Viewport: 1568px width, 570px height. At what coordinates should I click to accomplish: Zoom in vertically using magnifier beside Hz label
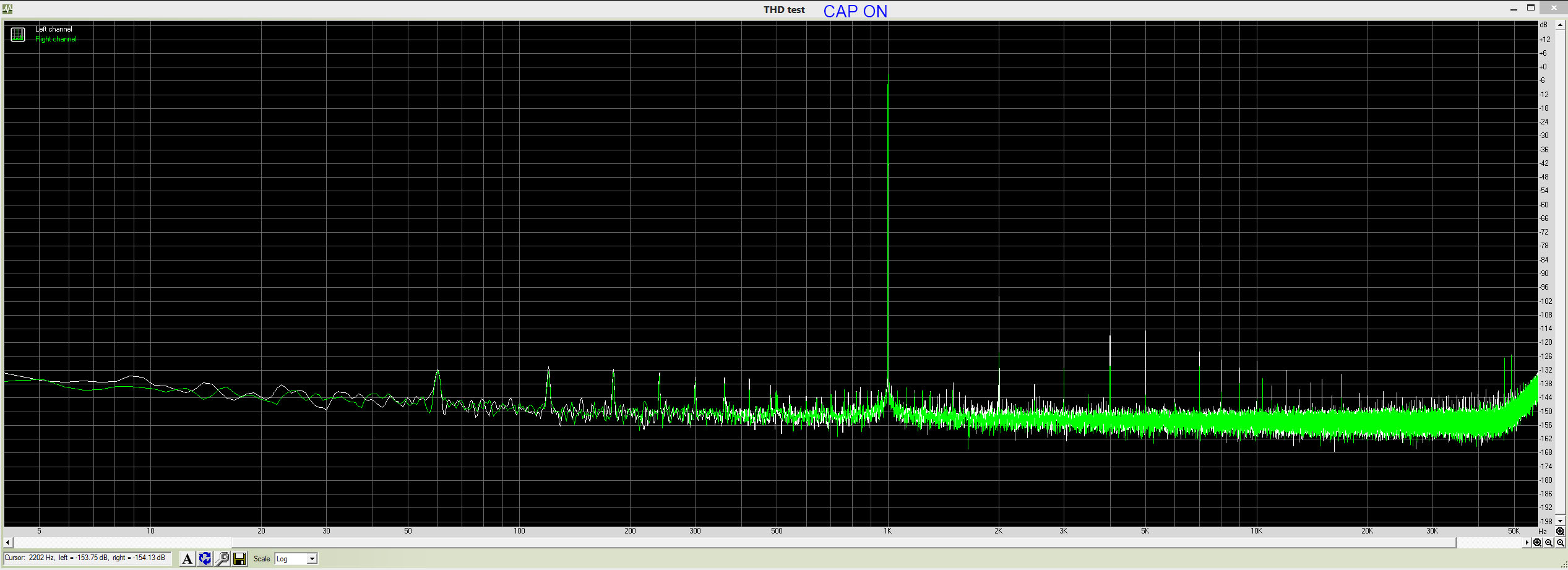(1560, 532)
